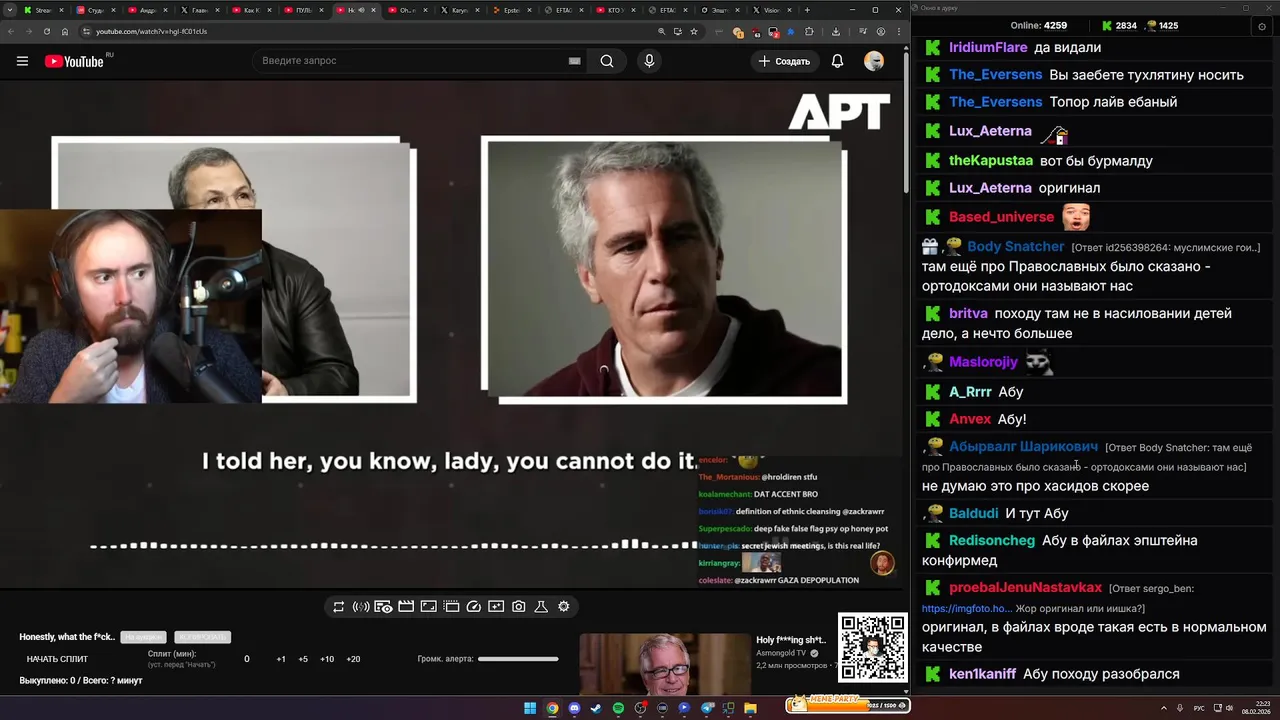Switch to the Студи browser tab
Screen dimensions: 1280x720
pyautogui.click(x=94, y=10)
